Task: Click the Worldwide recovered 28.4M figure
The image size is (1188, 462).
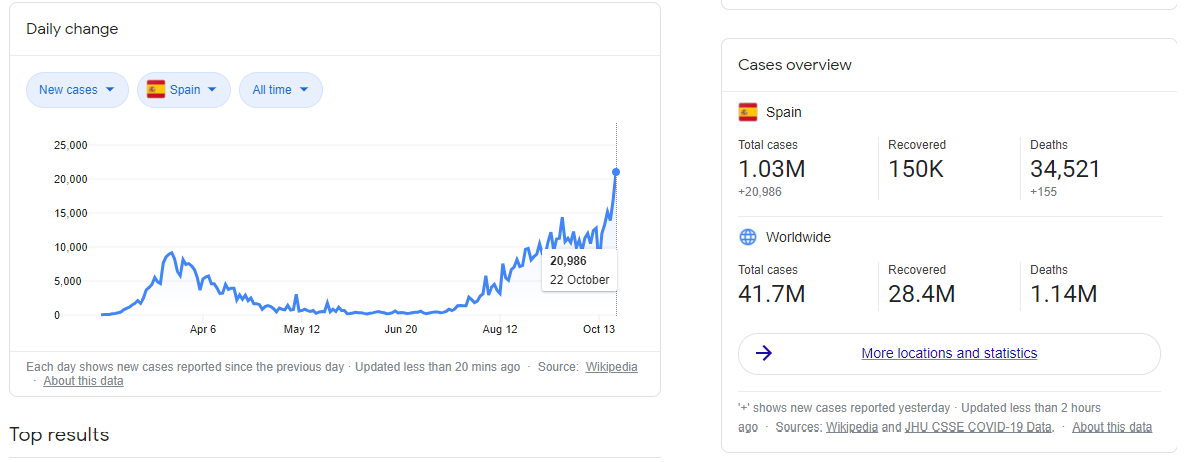Action: tap(921, 294)
